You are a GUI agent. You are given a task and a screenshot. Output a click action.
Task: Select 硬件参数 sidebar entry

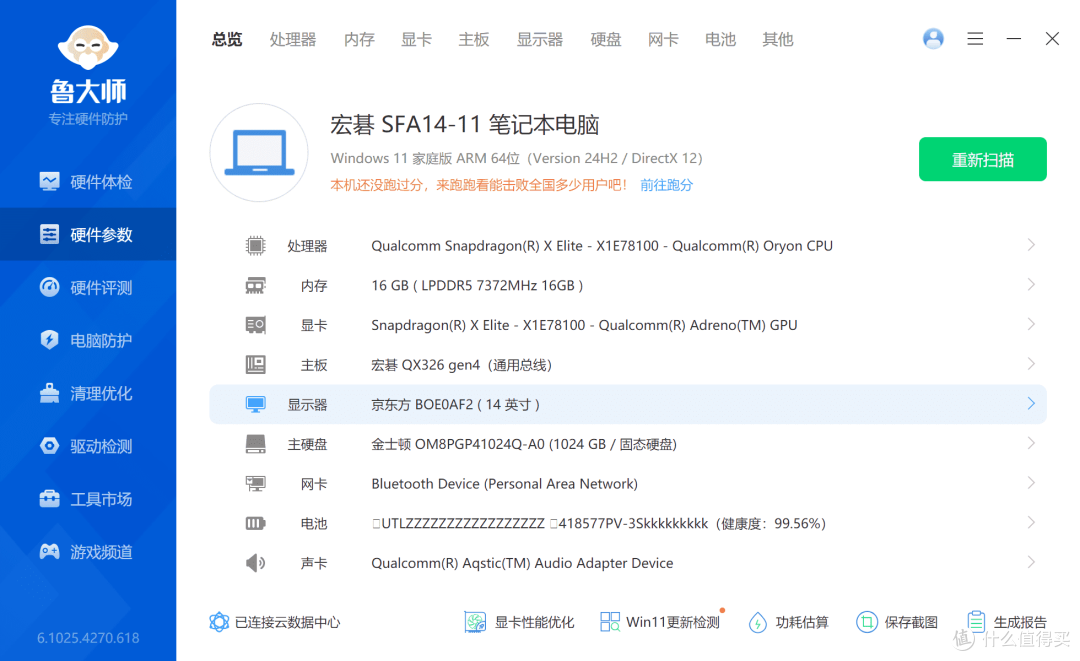click(87, 235)
